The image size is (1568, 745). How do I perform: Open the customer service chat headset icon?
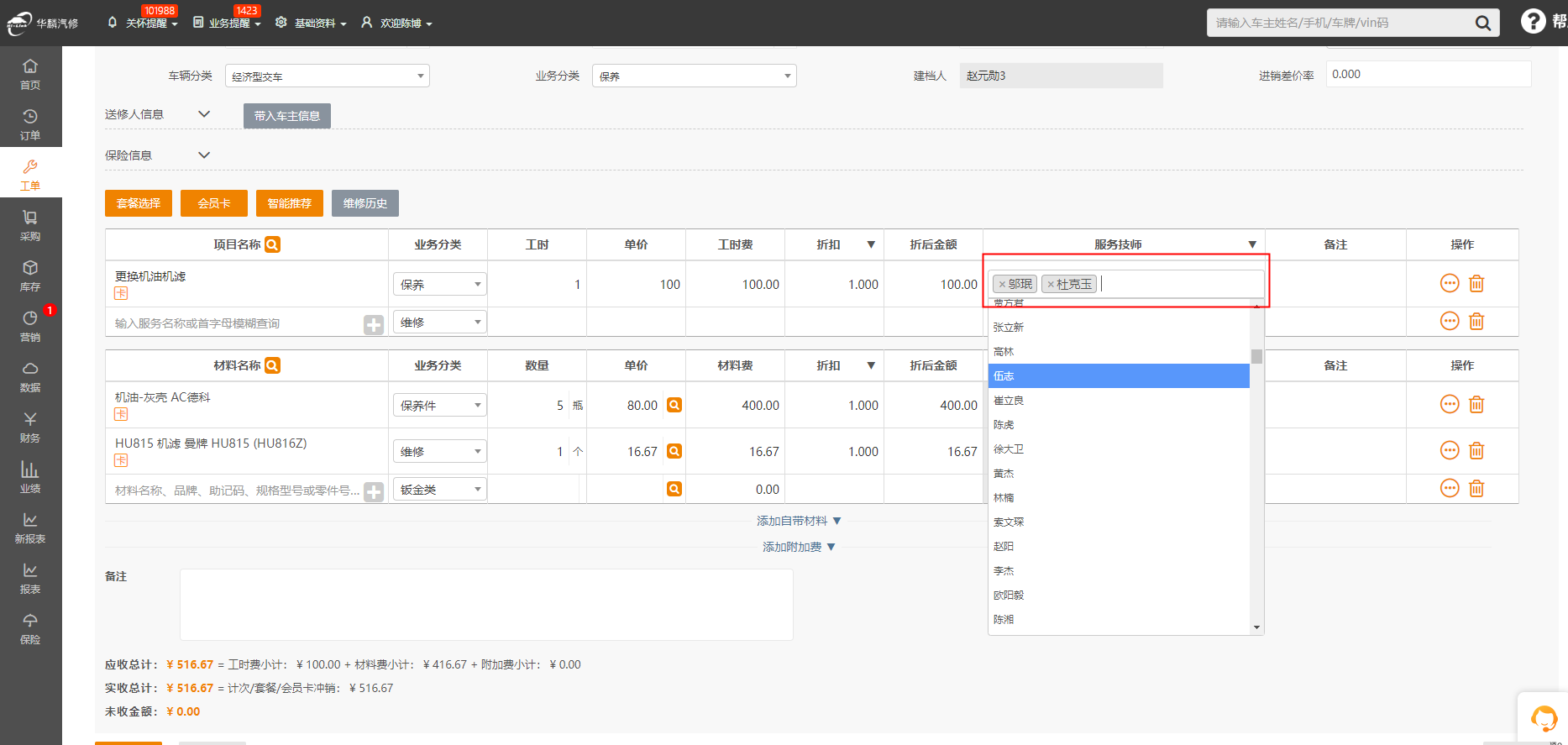coord(1544,719)
